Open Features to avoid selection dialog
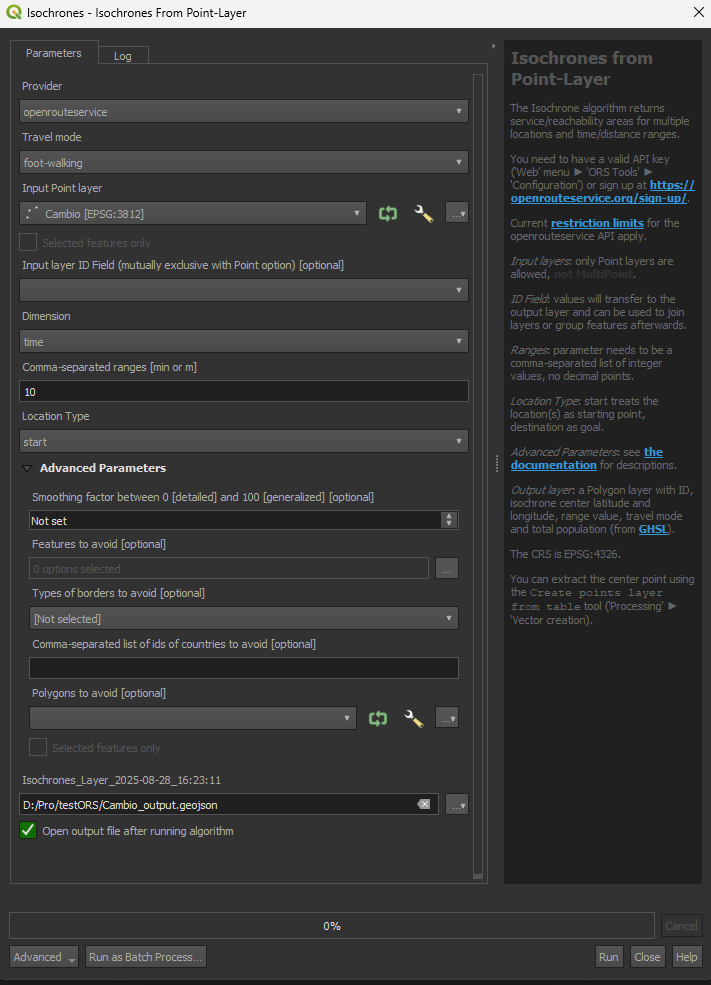Screen dimensions: 711x985 coord(446,569)
